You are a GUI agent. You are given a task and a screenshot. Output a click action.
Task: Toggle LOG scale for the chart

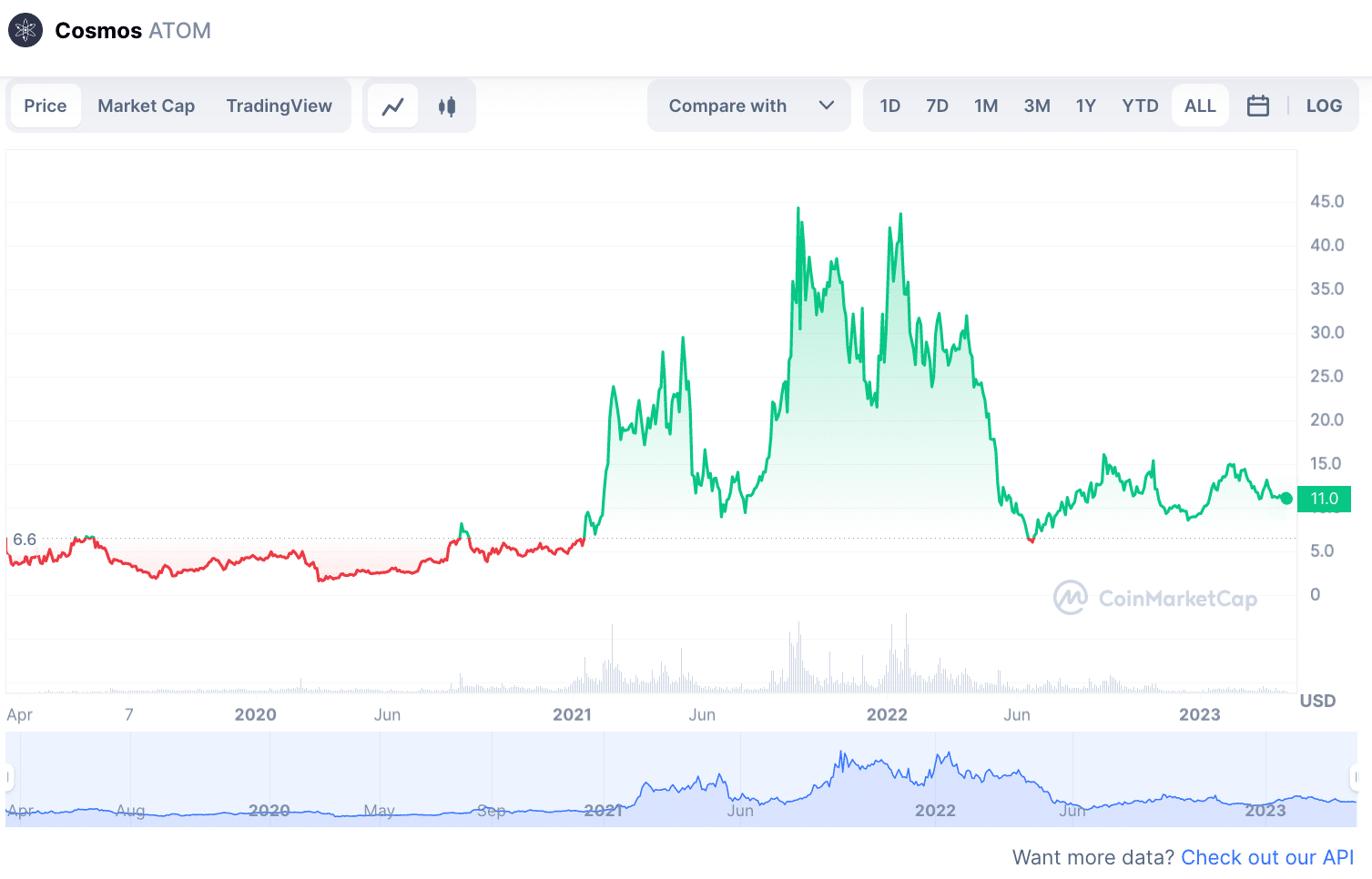pos(1324,106)
